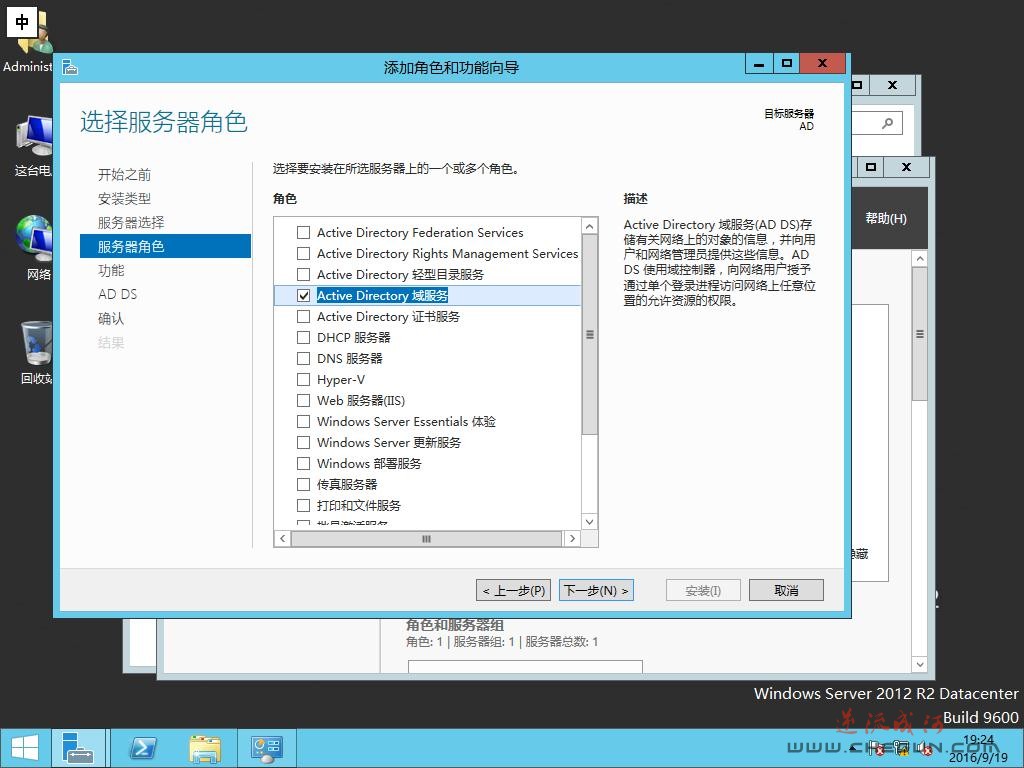Click the search magnifier in Server Manager

point(887,123)
